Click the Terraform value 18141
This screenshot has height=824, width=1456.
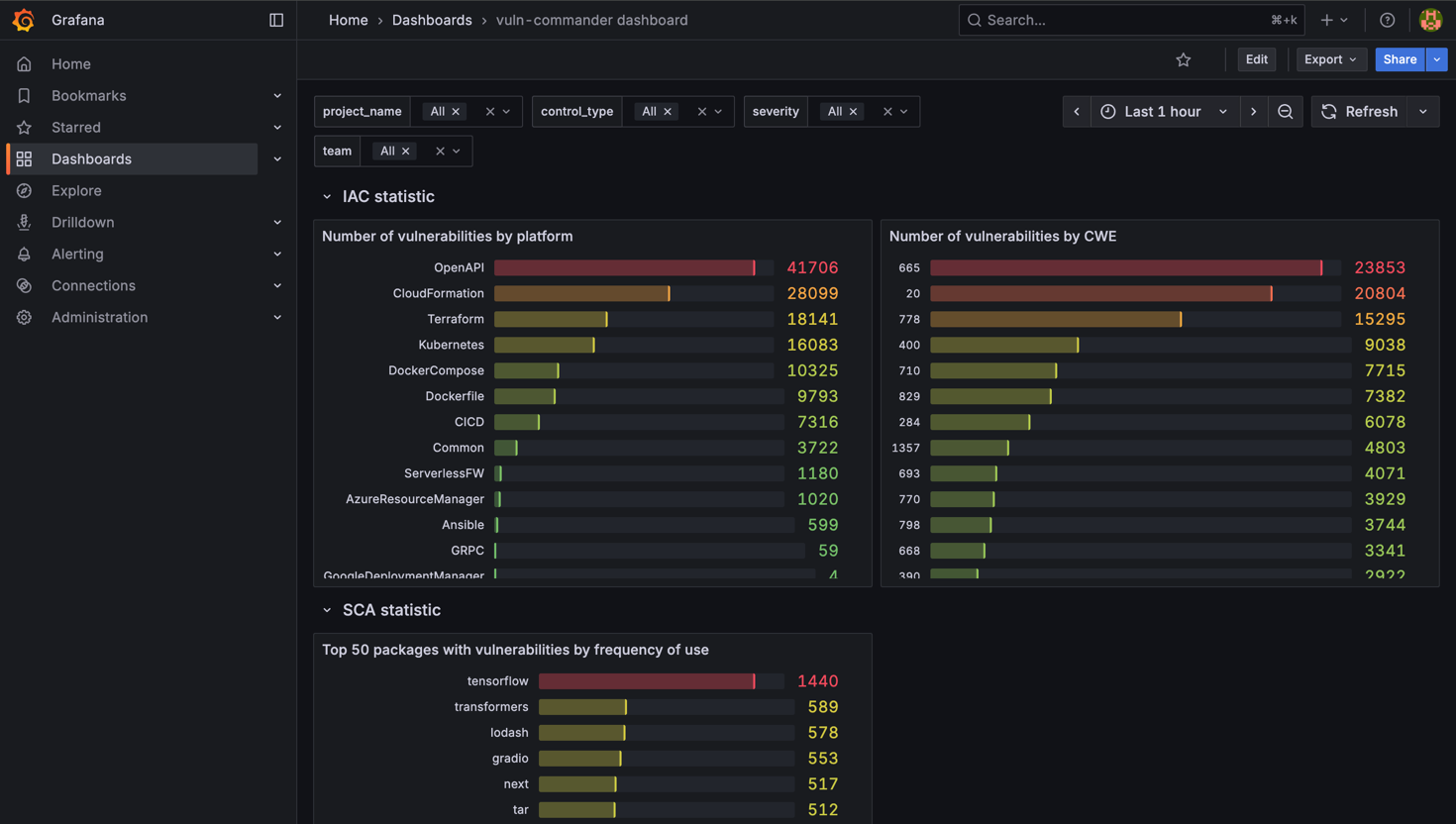(x=812, y=319)
